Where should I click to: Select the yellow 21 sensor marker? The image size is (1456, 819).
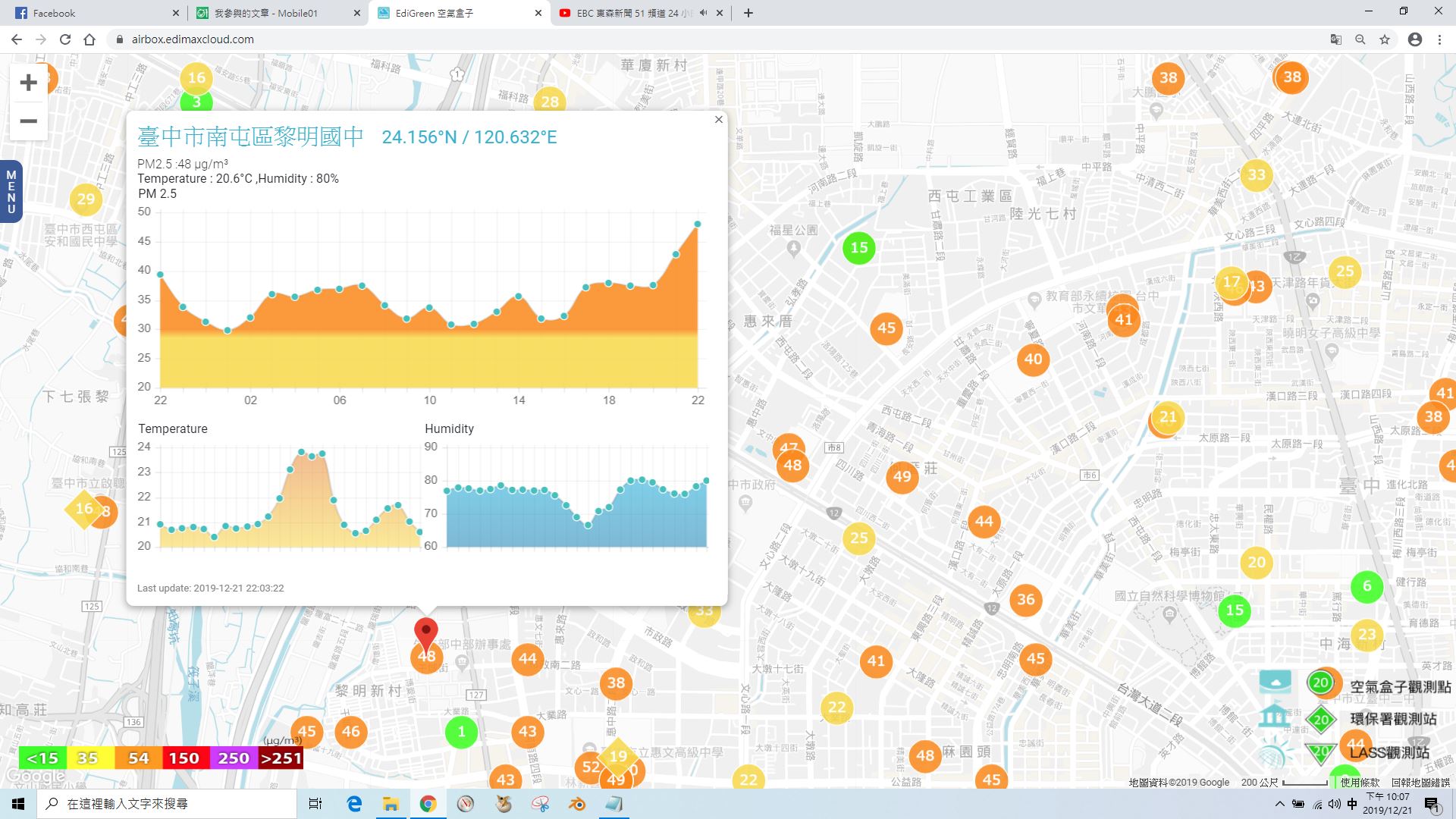click(x=1168, y=416)
